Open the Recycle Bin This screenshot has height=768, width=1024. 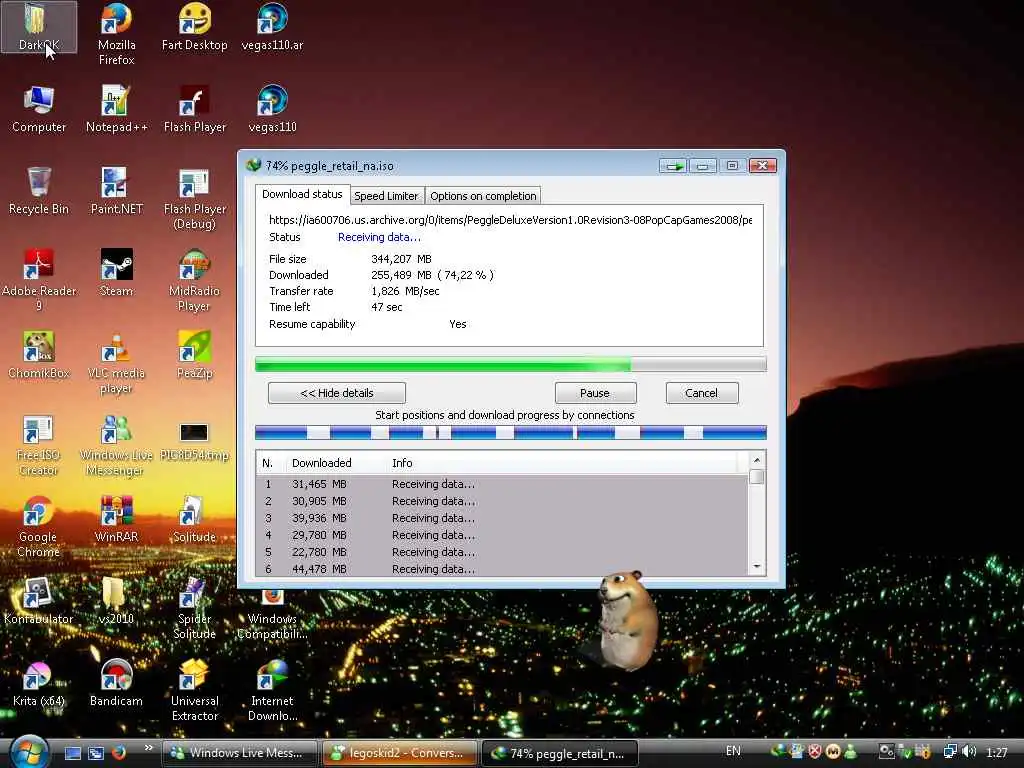(39, 191)
